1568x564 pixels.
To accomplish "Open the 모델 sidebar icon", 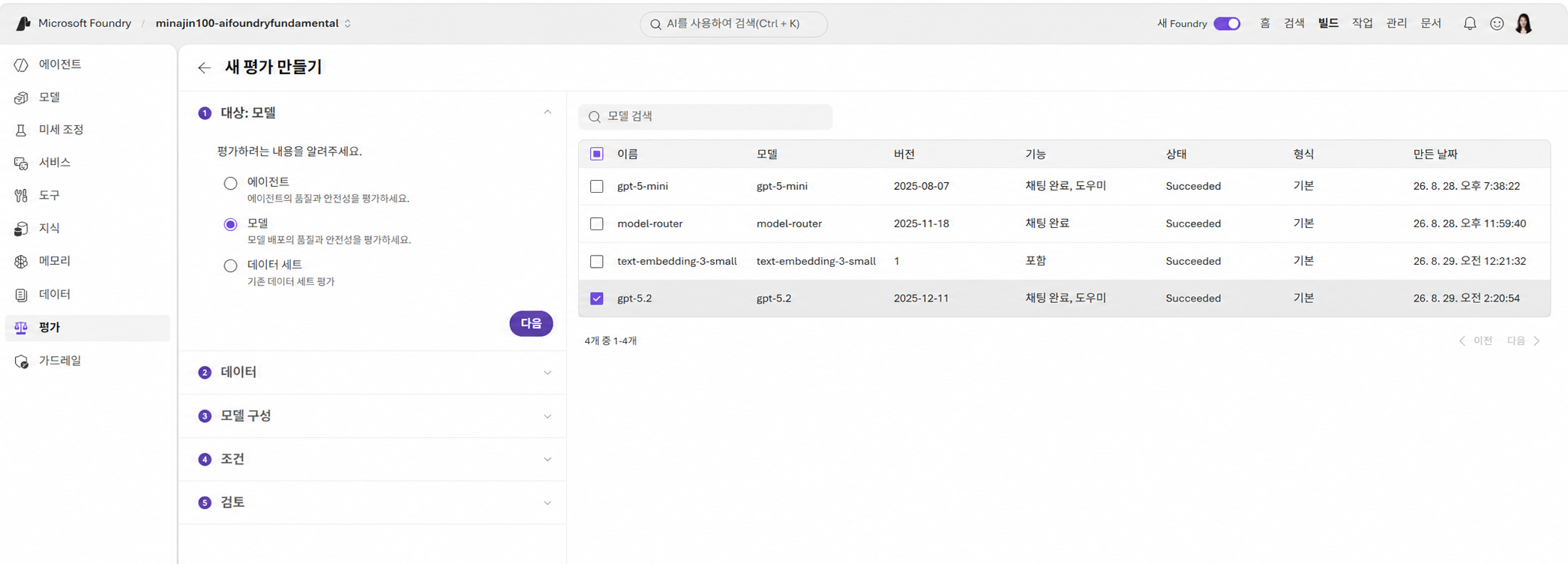I will click(21, 97).
